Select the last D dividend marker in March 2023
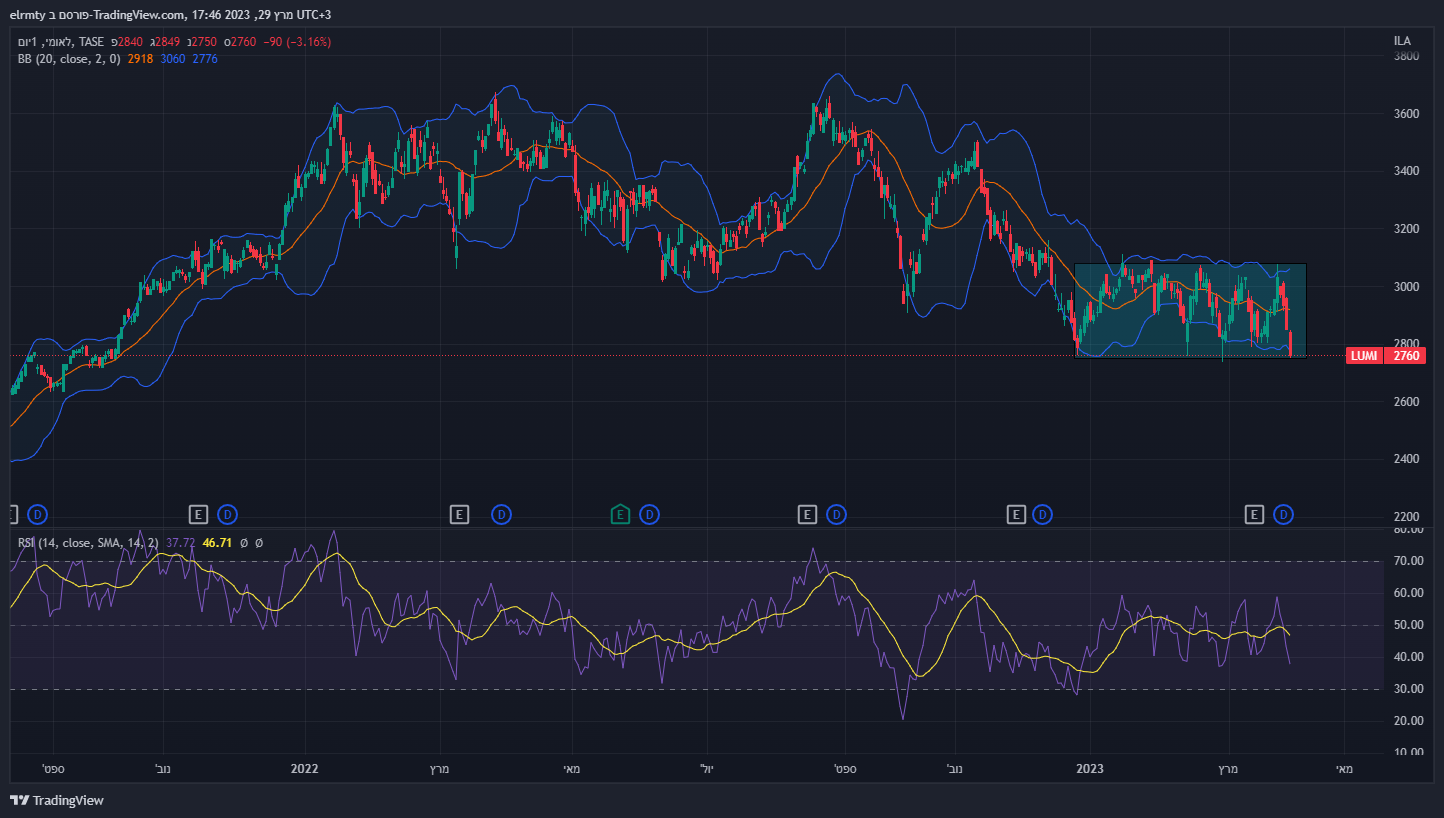This screenshot has width=1444, height=818. click(x=1284, y=514)
